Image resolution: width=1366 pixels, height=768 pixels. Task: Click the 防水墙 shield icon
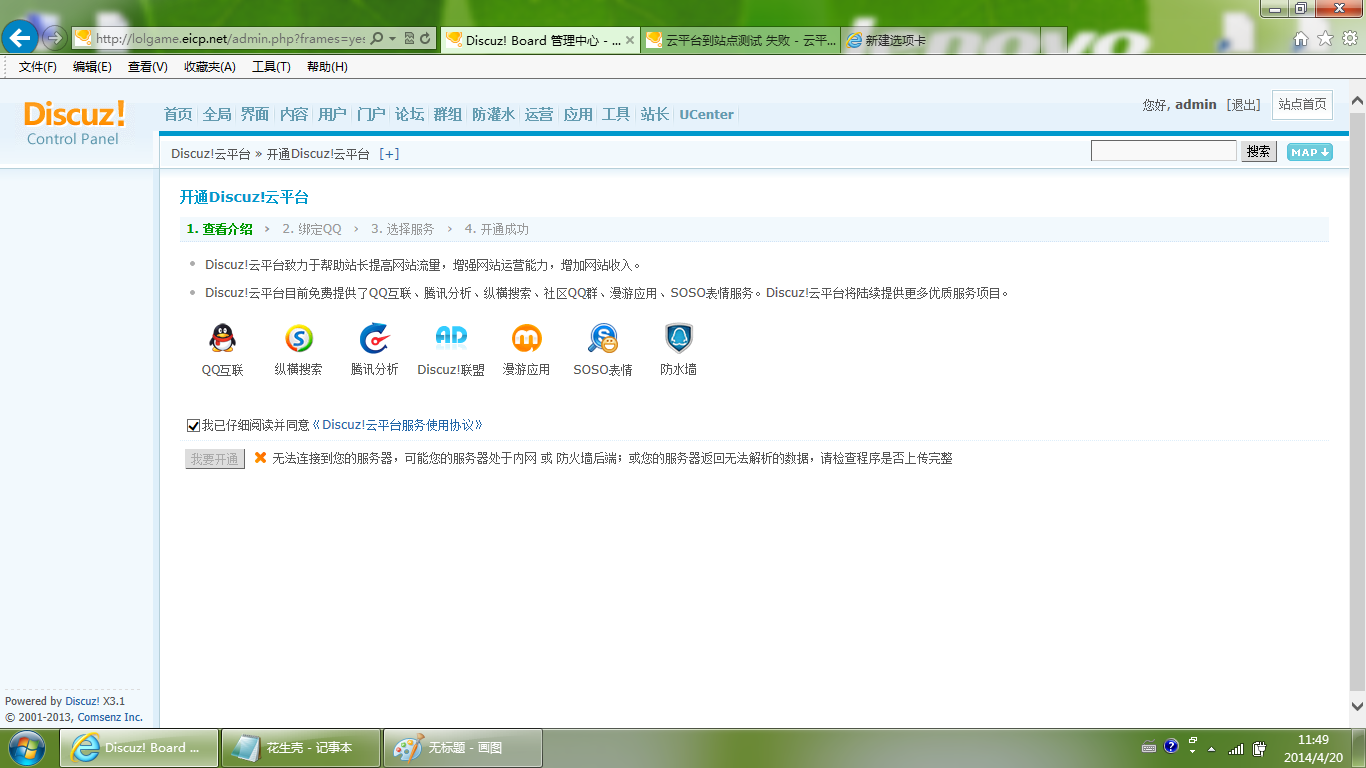pyautogui.click(x=679, y=338)
